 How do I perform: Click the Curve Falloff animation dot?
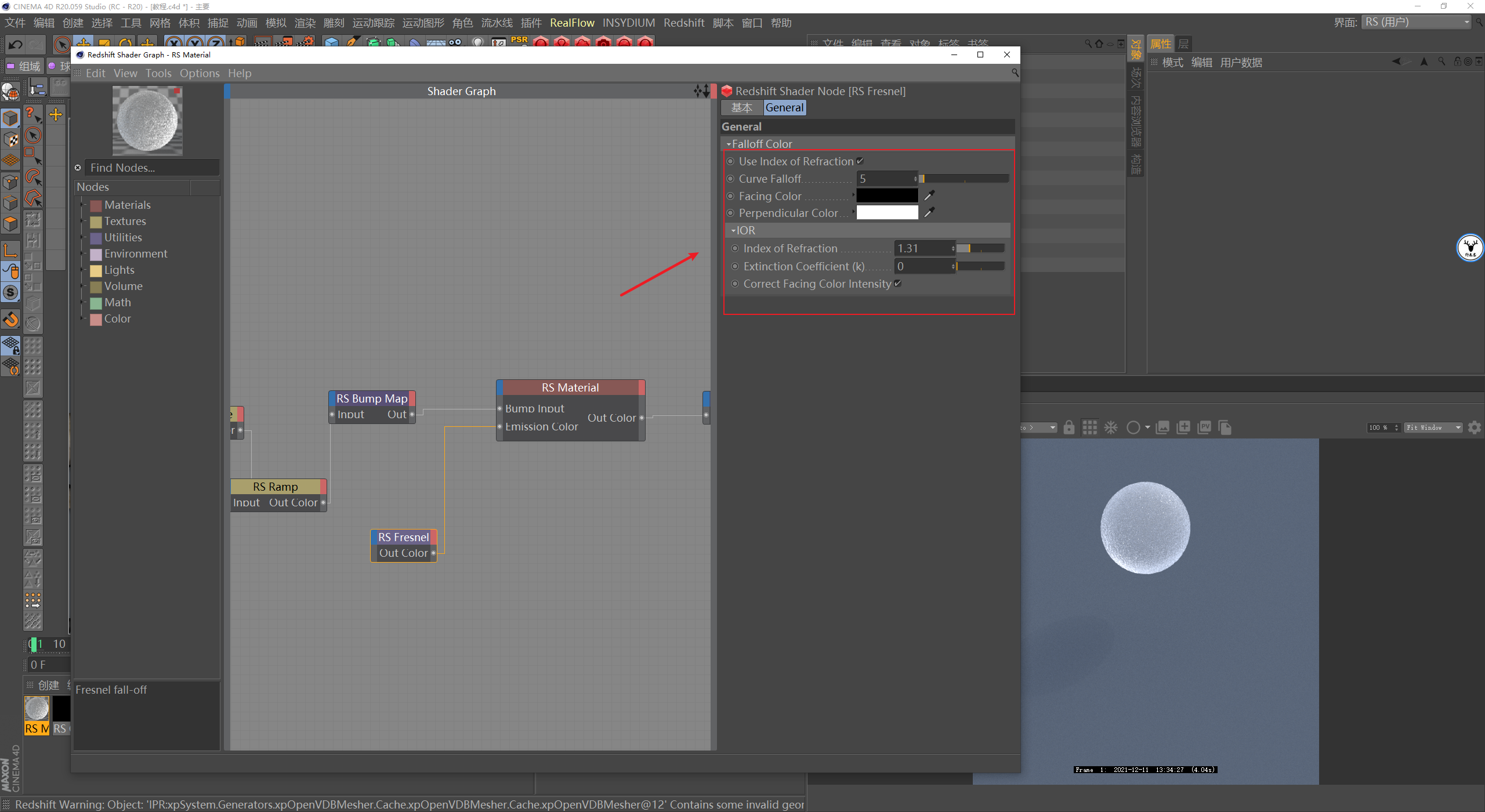pos(731,179)
